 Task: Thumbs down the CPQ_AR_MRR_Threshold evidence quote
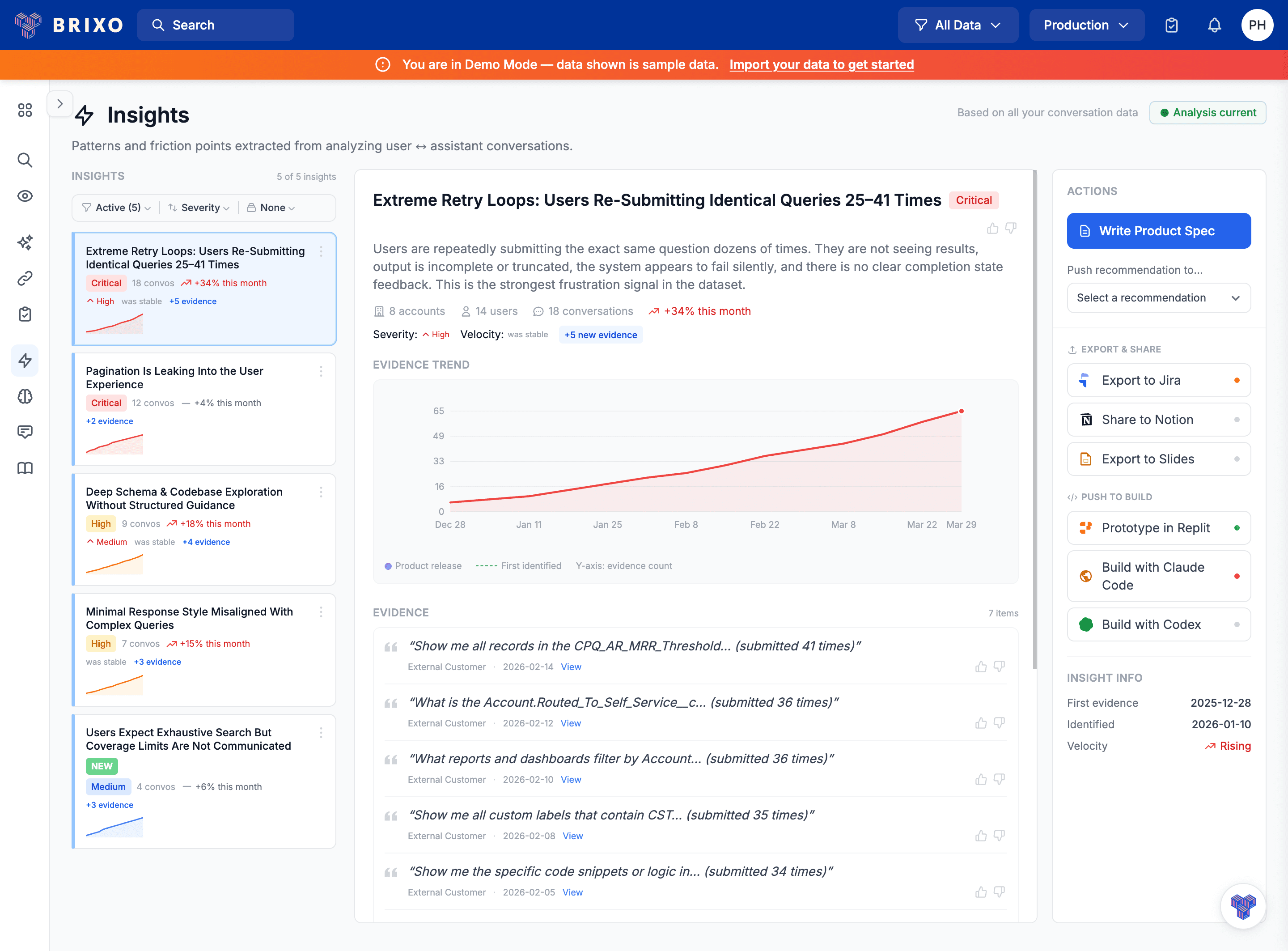1000,666
